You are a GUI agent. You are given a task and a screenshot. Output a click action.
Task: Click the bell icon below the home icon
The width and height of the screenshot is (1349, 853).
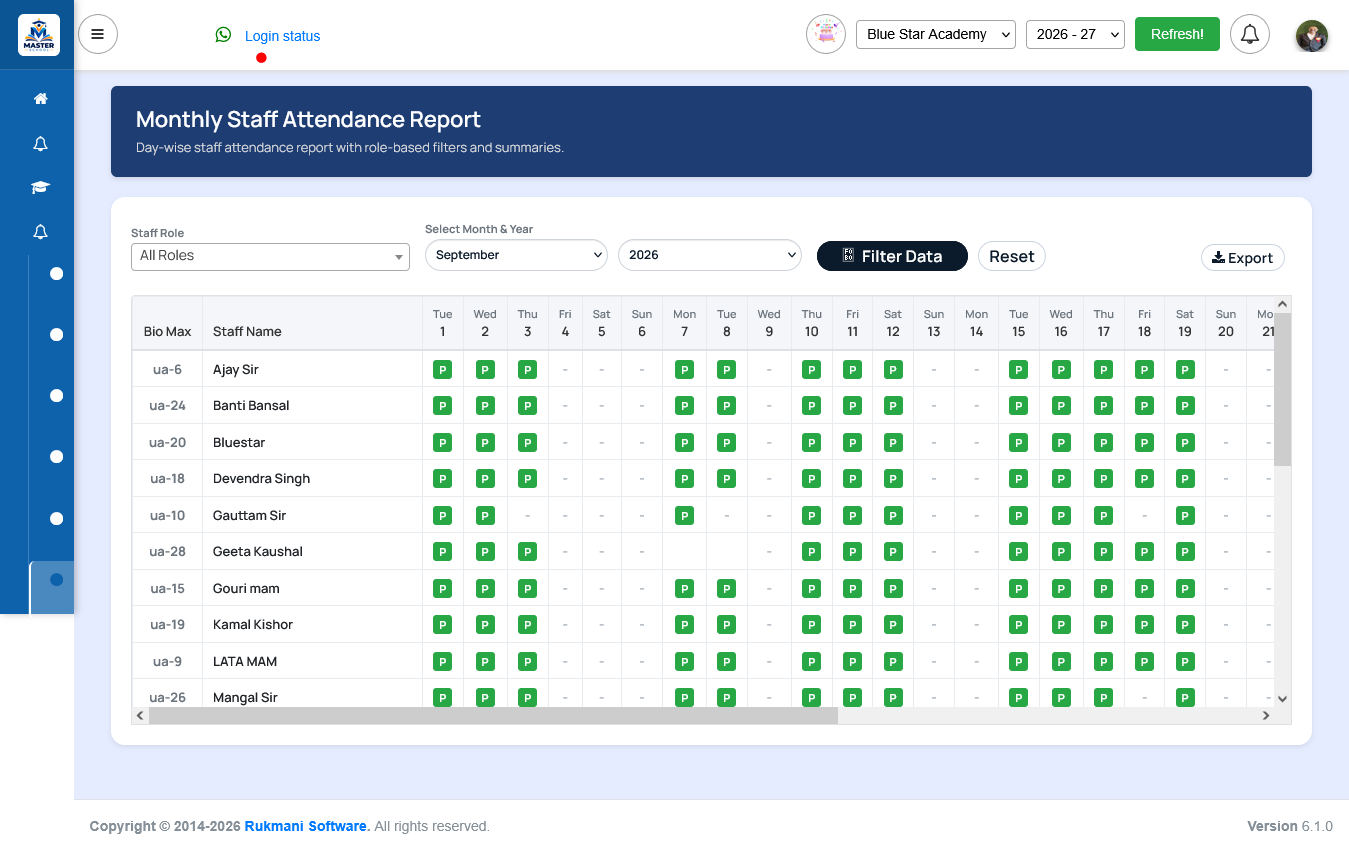40,144
